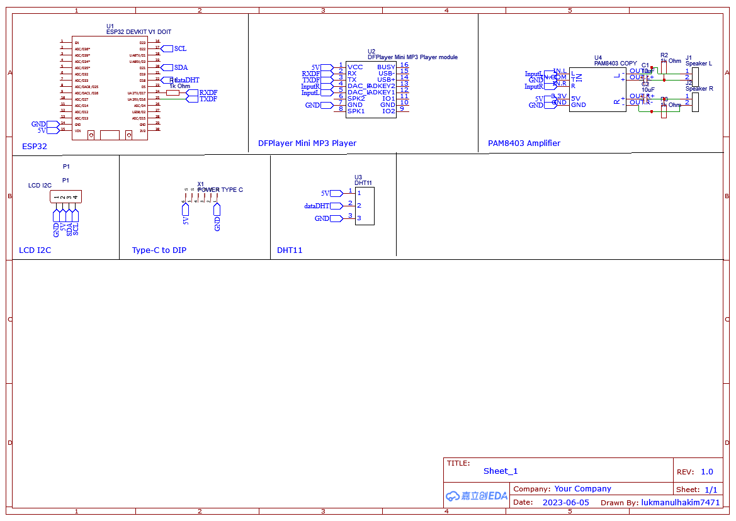Click the USB connector outline at the ESP32 bottom
This screenshot has width=736, height=521.
tap(110, 135)
